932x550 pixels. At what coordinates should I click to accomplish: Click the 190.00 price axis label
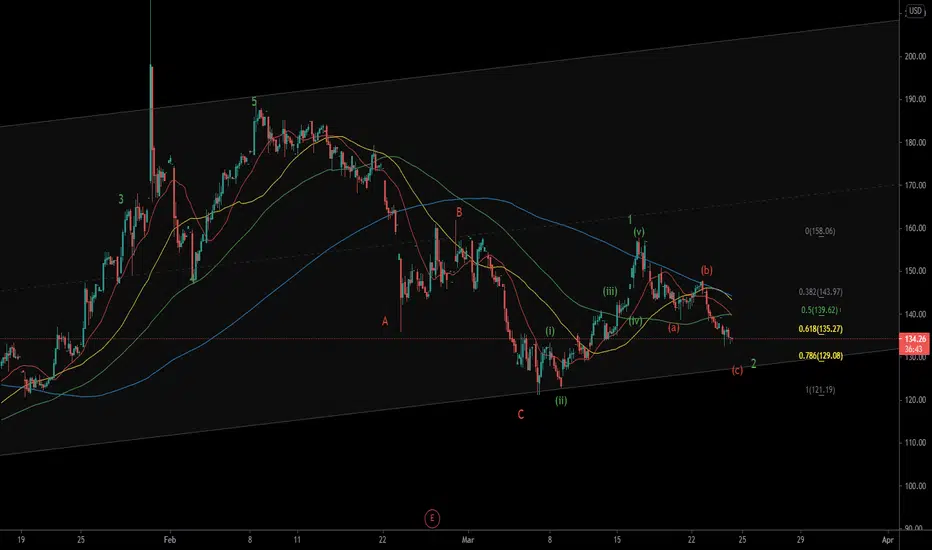pos(915,99)
